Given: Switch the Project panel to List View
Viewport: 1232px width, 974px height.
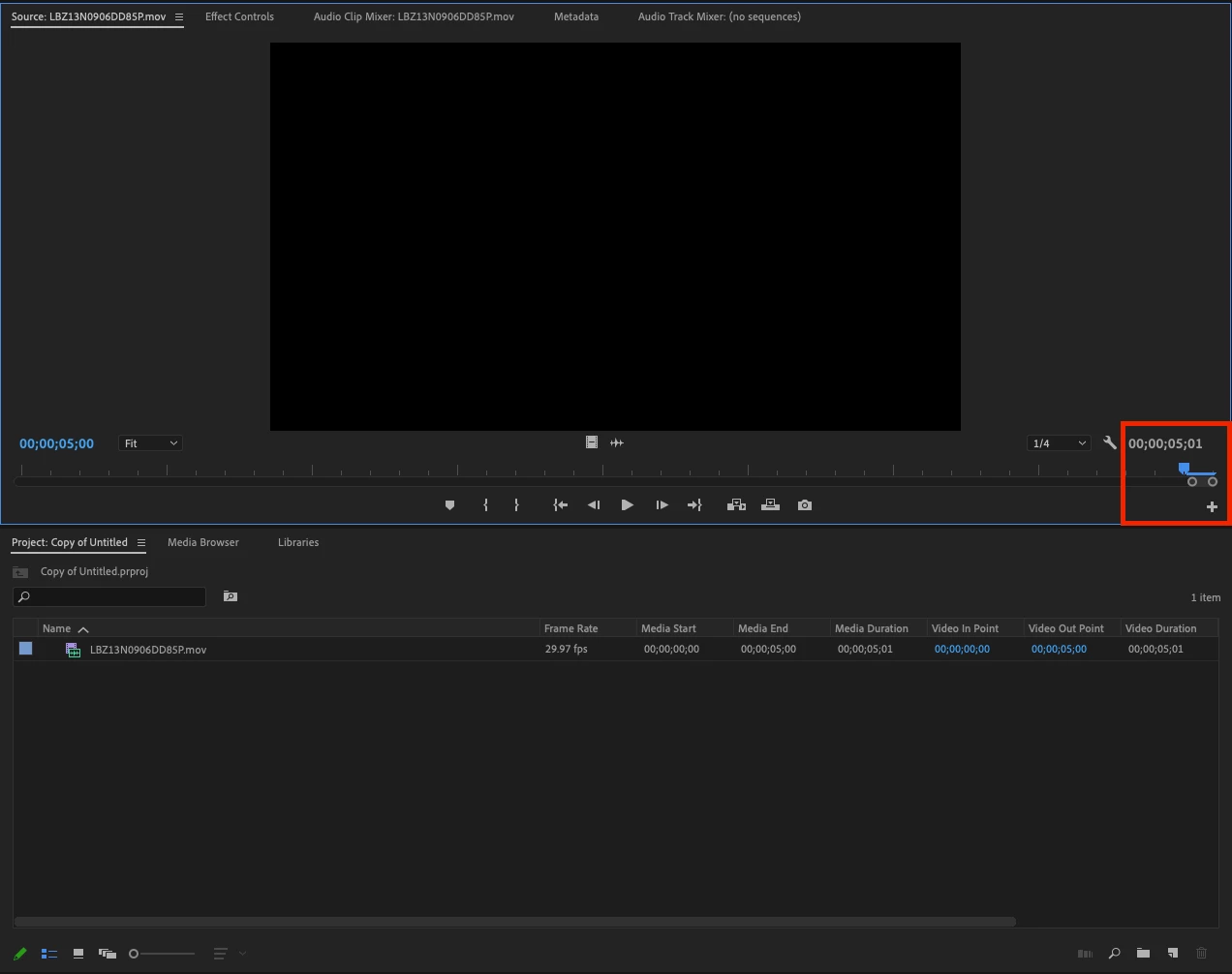Looking at the screenshot, I should click(49, 954).
